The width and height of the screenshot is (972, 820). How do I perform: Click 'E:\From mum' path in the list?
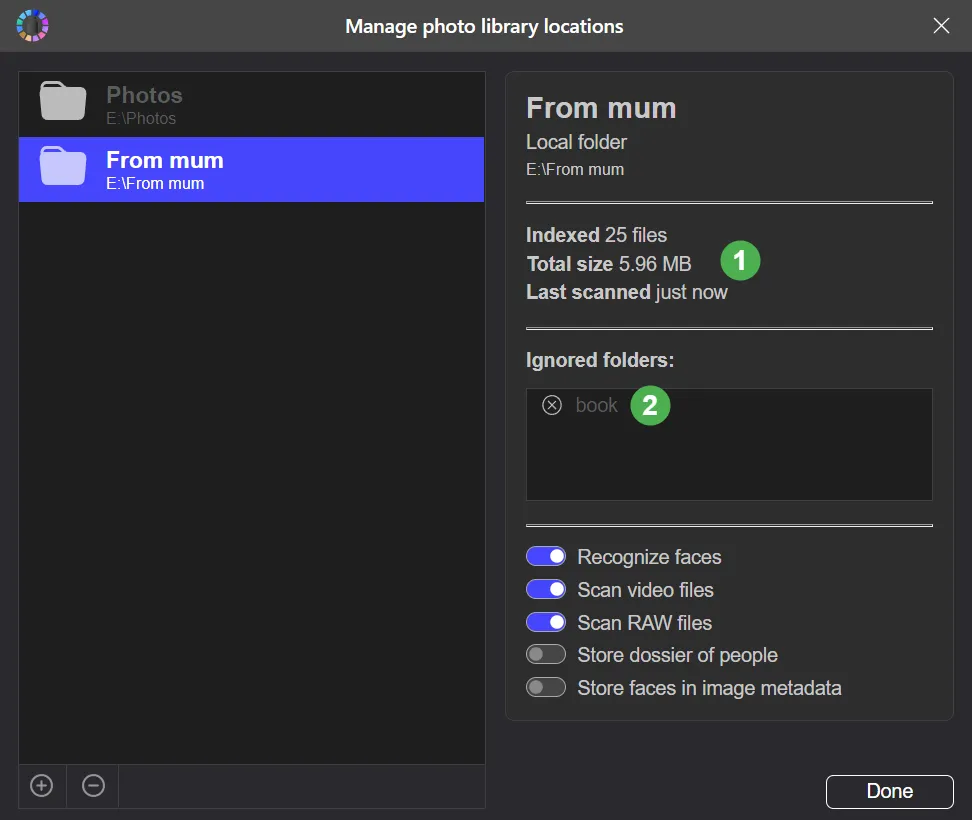coord(155,183)
